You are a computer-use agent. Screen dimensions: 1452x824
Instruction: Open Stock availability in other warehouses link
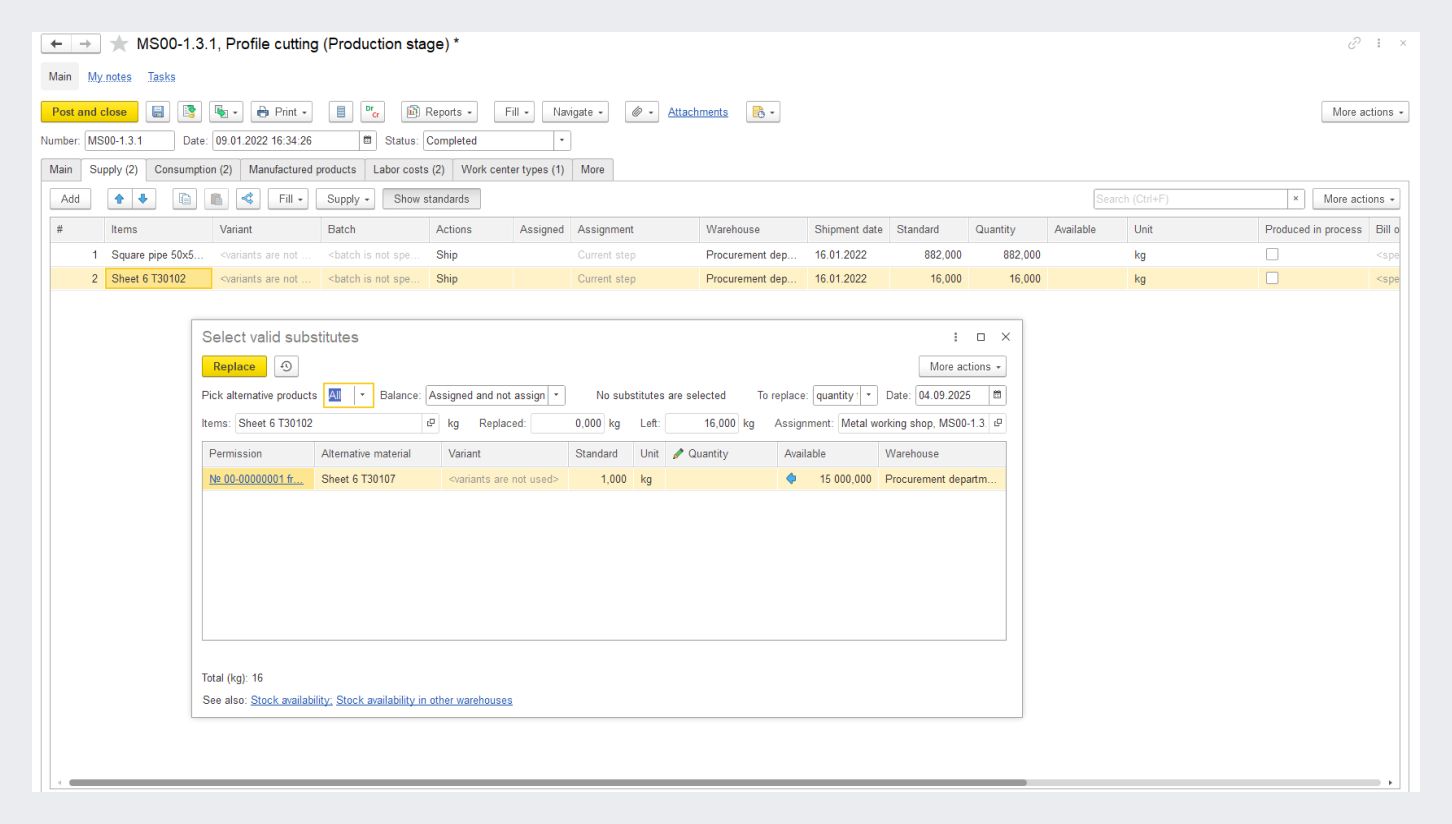[x=424, y=700]
